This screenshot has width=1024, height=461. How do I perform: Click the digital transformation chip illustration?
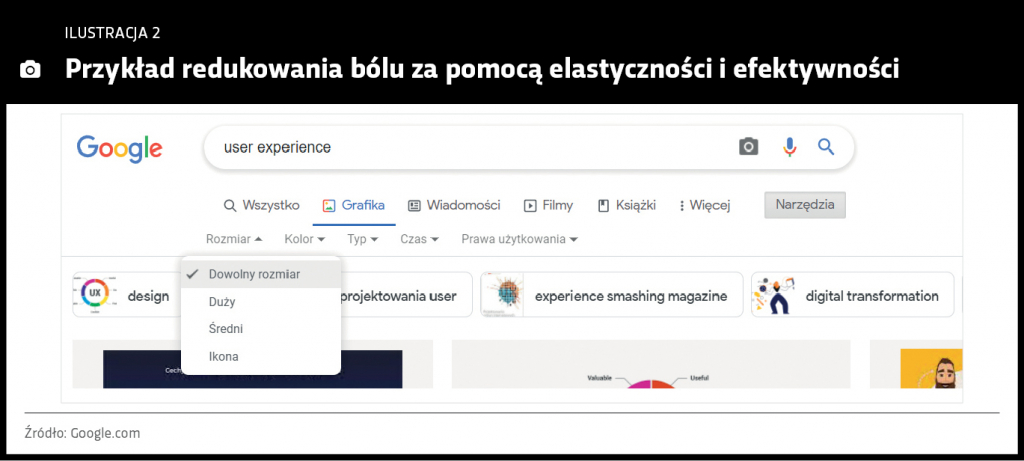[x=773, y=295]
